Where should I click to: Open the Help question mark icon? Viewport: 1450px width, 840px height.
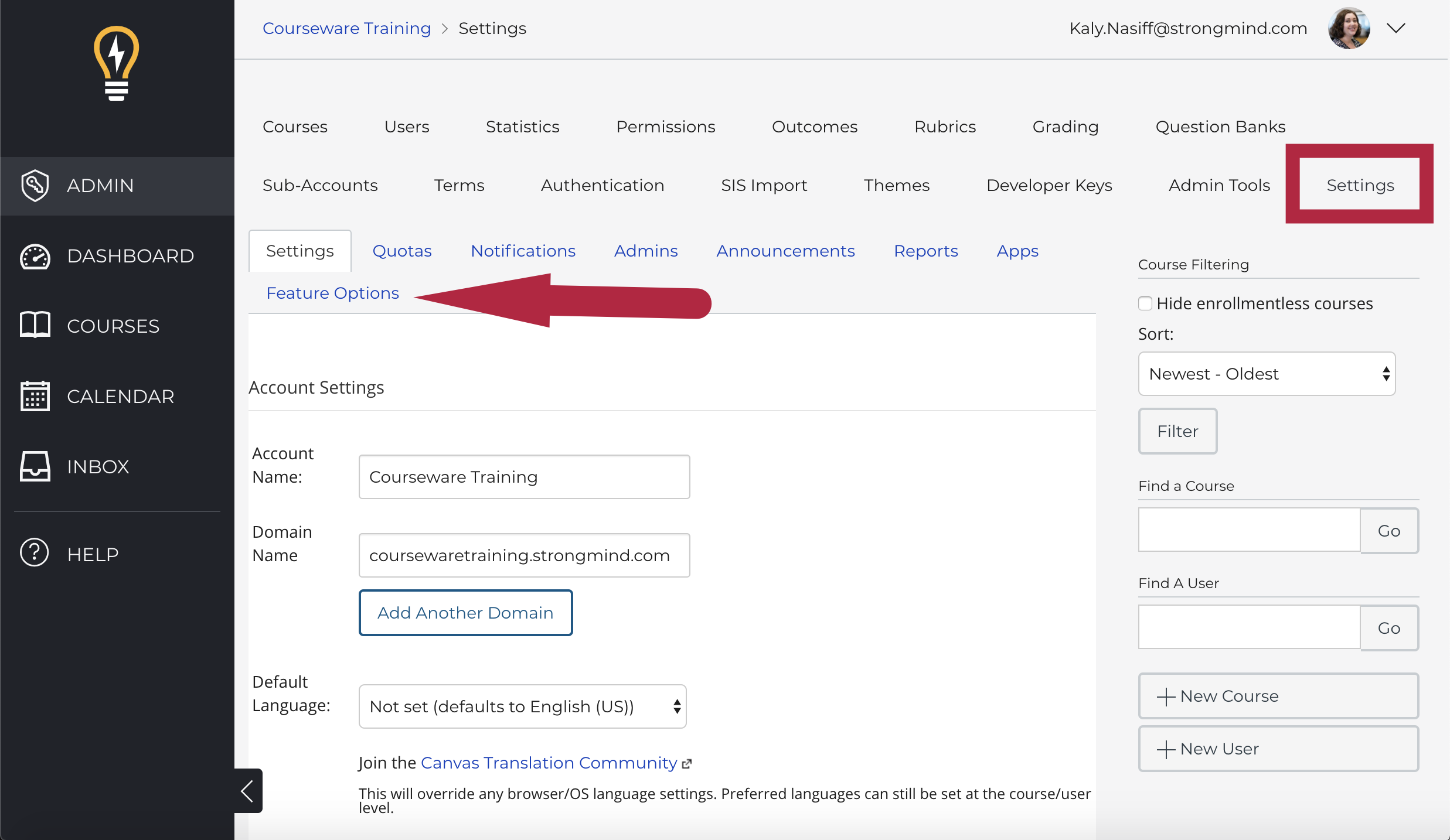[x=35, y=553]
